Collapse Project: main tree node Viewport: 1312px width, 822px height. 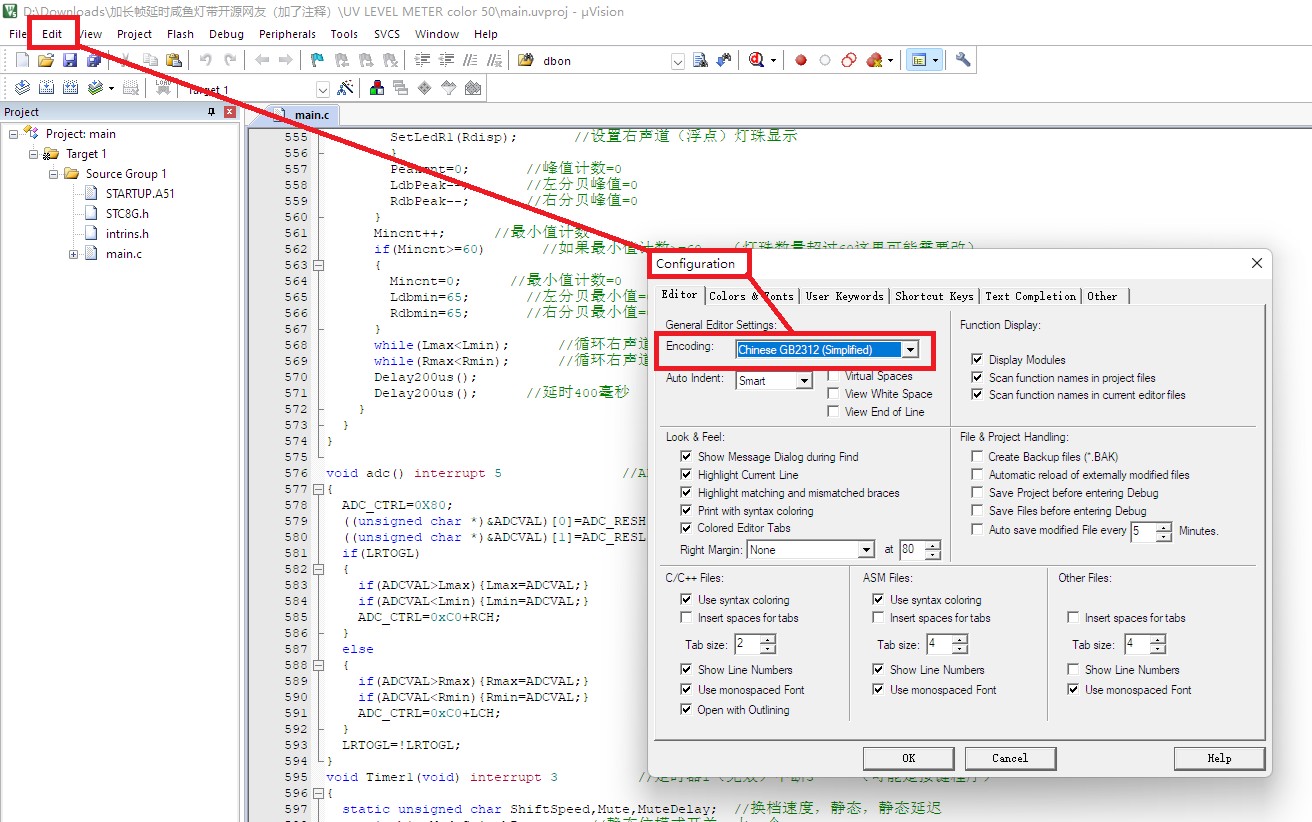point(14,134)
